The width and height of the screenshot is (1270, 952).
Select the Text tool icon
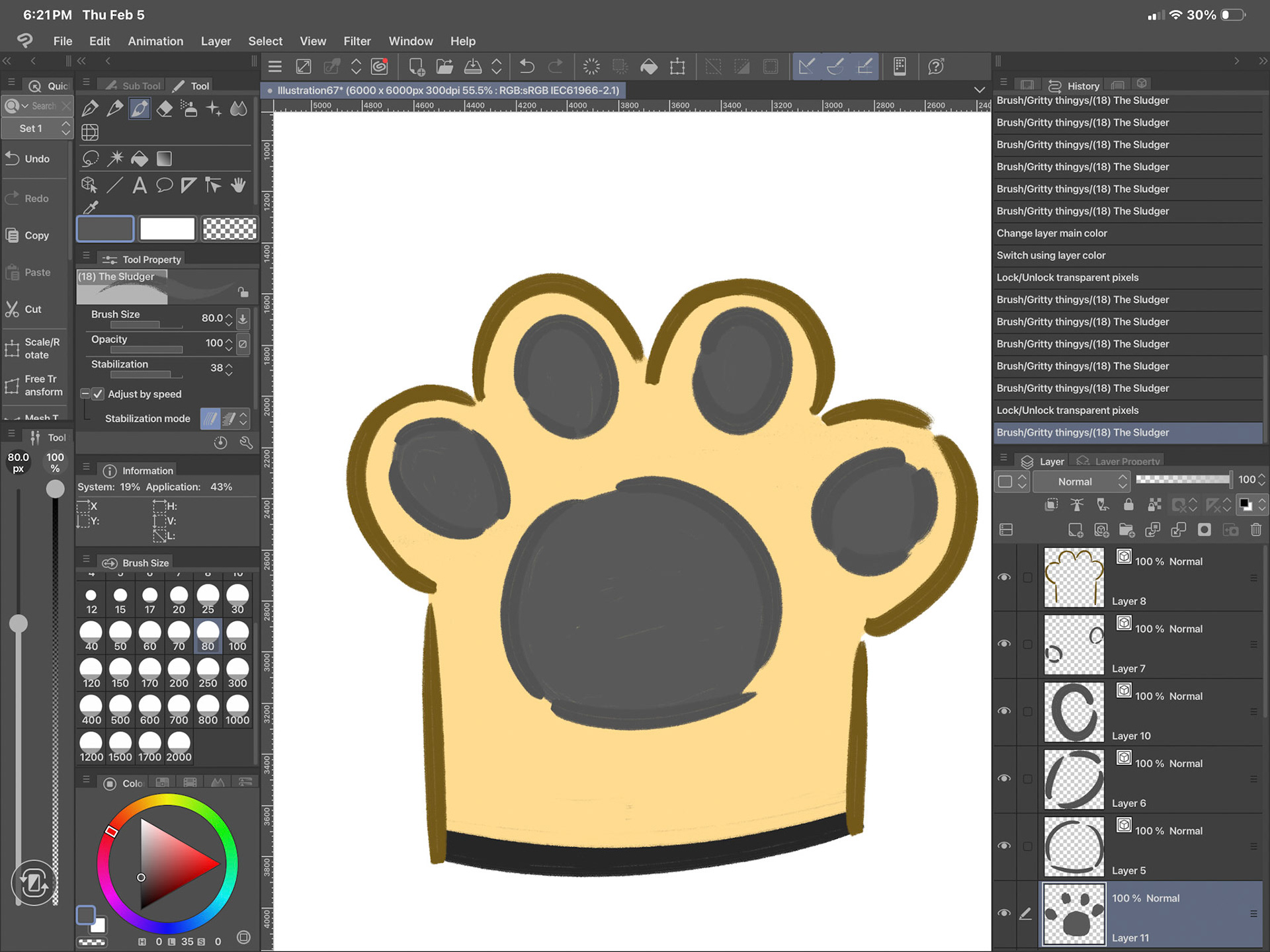click(x=140, y=185)
